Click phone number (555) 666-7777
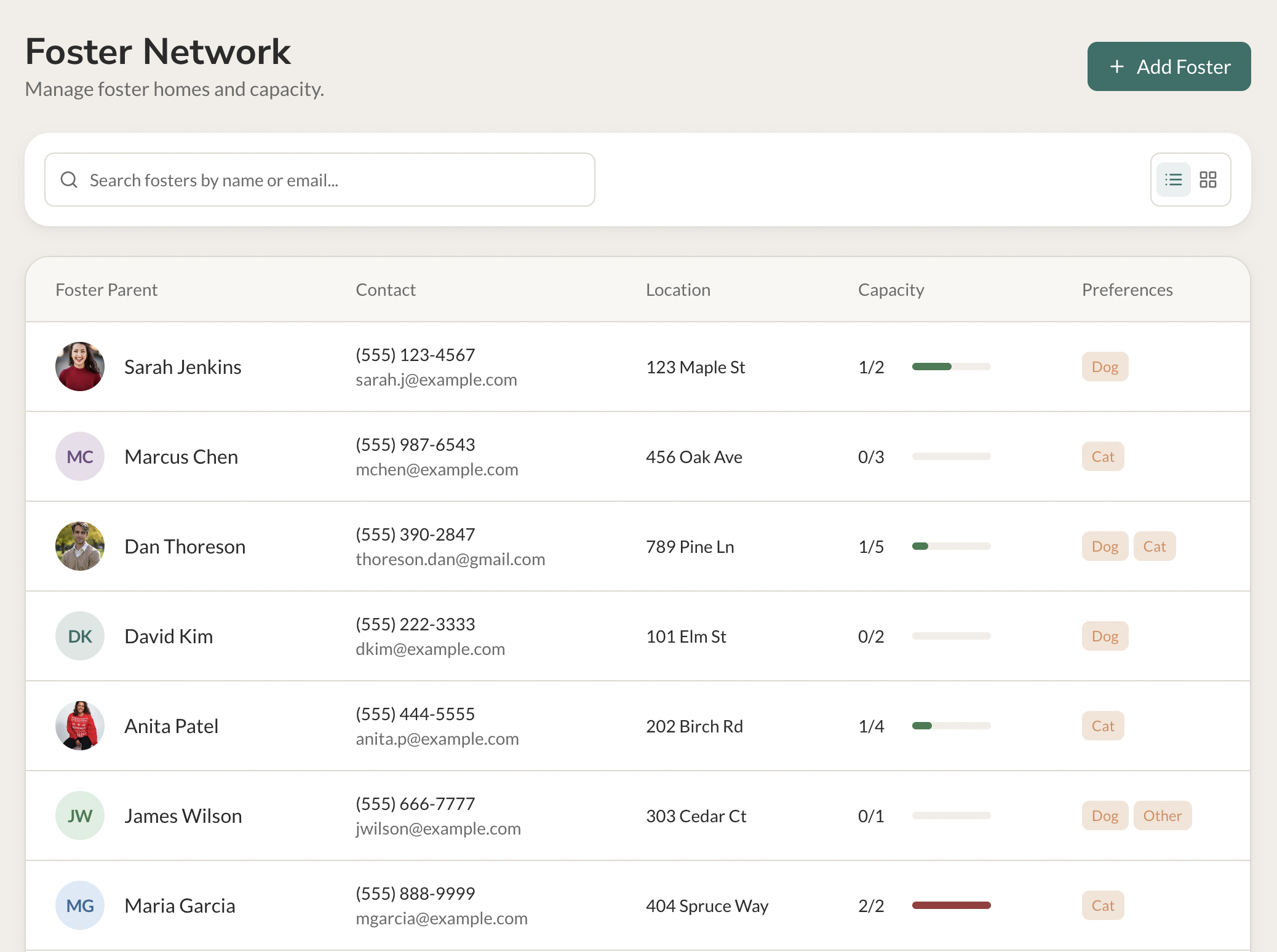1277x952 pixels. [415, 804]
